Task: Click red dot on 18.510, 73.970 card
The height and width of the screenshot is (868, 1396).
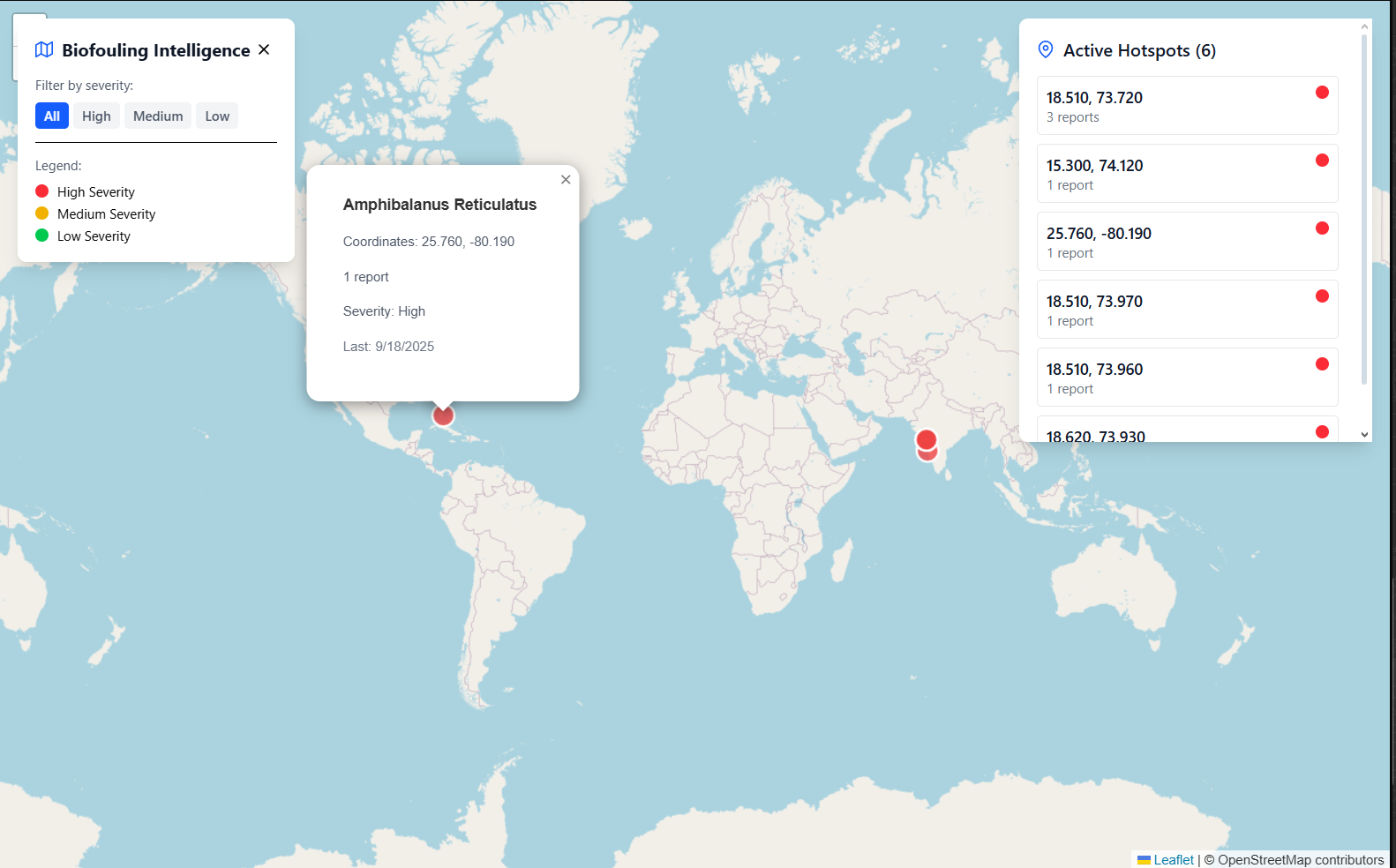Action: (1322, 296)
